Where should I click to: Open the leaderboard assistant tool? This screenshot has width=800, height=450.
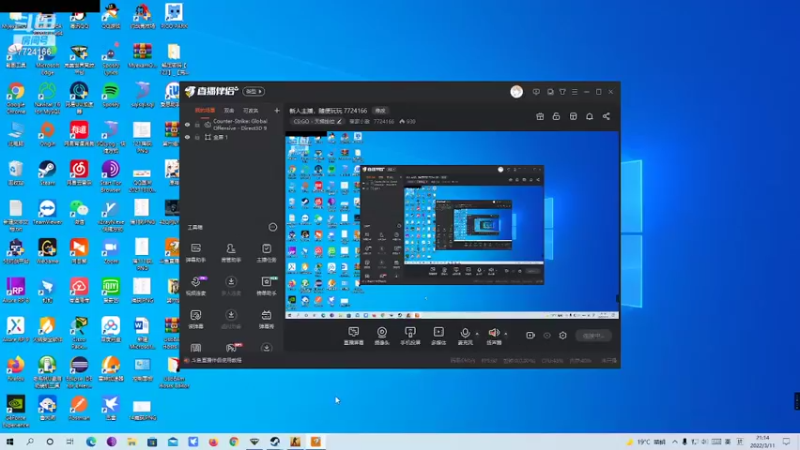click(266, 286)
